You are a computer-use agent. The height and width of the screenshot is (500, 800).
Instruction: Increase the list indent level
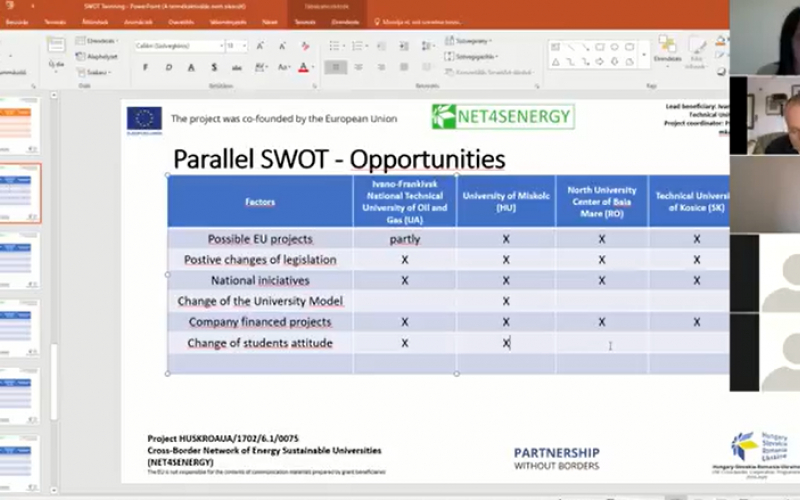pos(404,46)
